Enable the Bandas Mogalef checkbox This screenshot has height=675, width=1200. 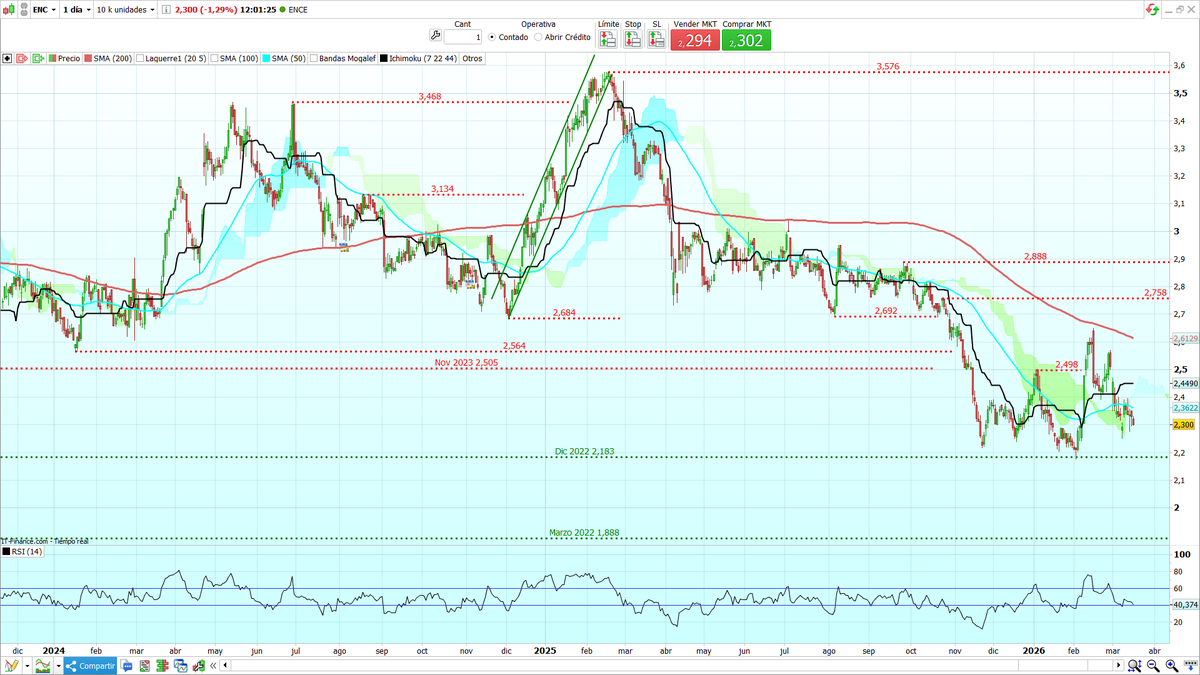tap(313, 58)
